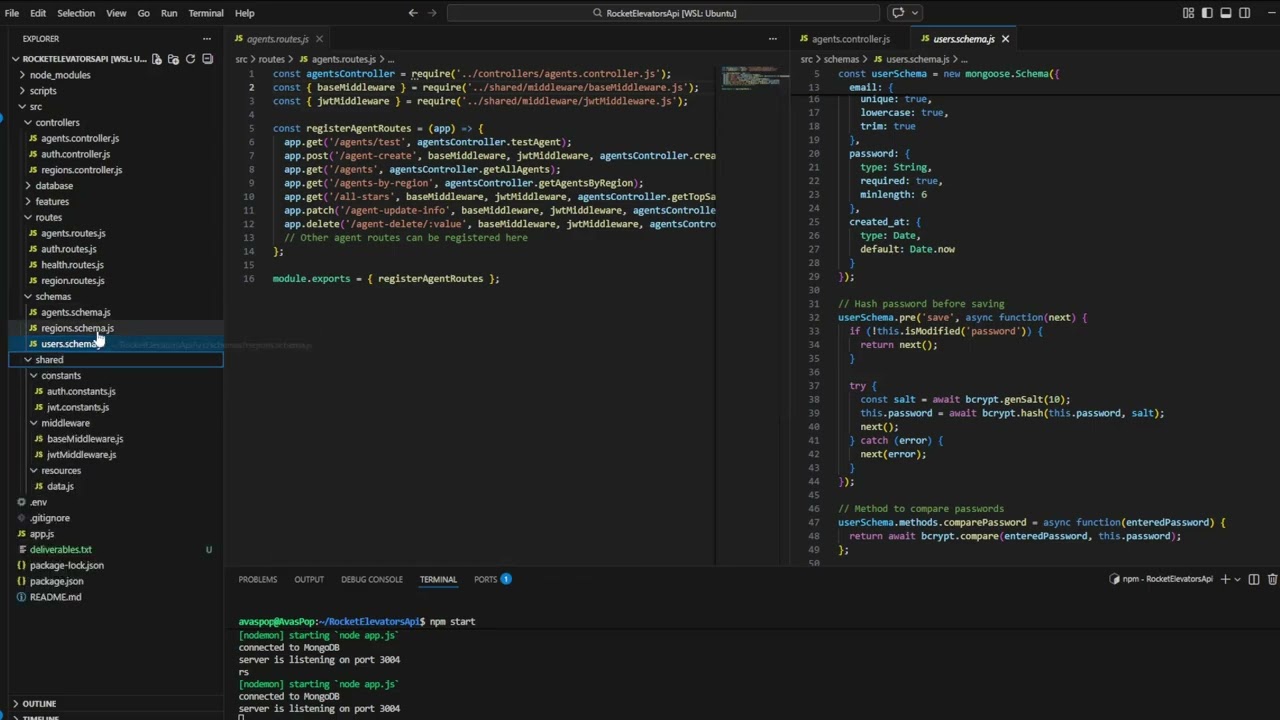
Task: Open the launch profile dropdown beside plus
Action: [1238, 579]
